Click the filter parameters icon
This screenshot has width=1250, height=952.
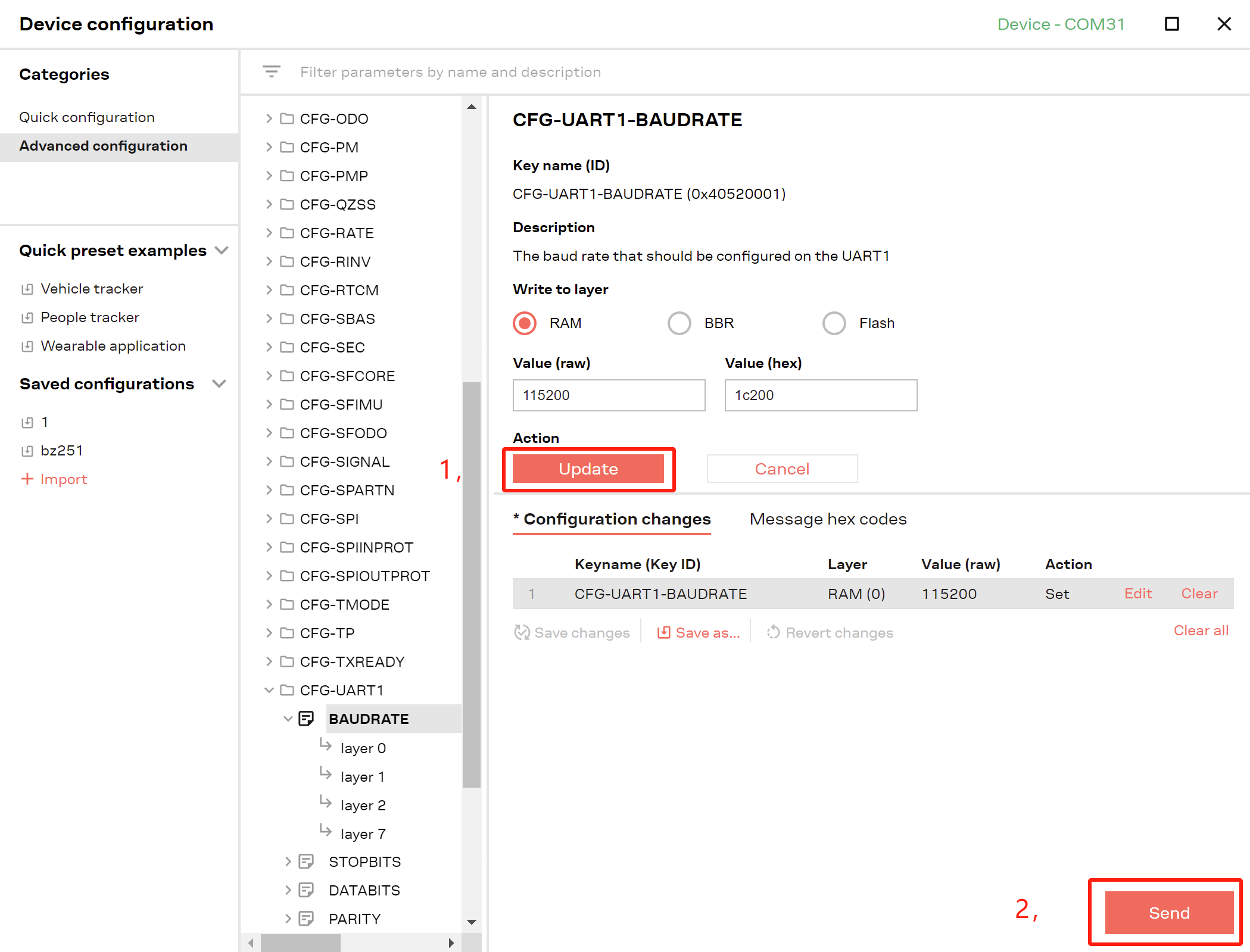[272, 72]
